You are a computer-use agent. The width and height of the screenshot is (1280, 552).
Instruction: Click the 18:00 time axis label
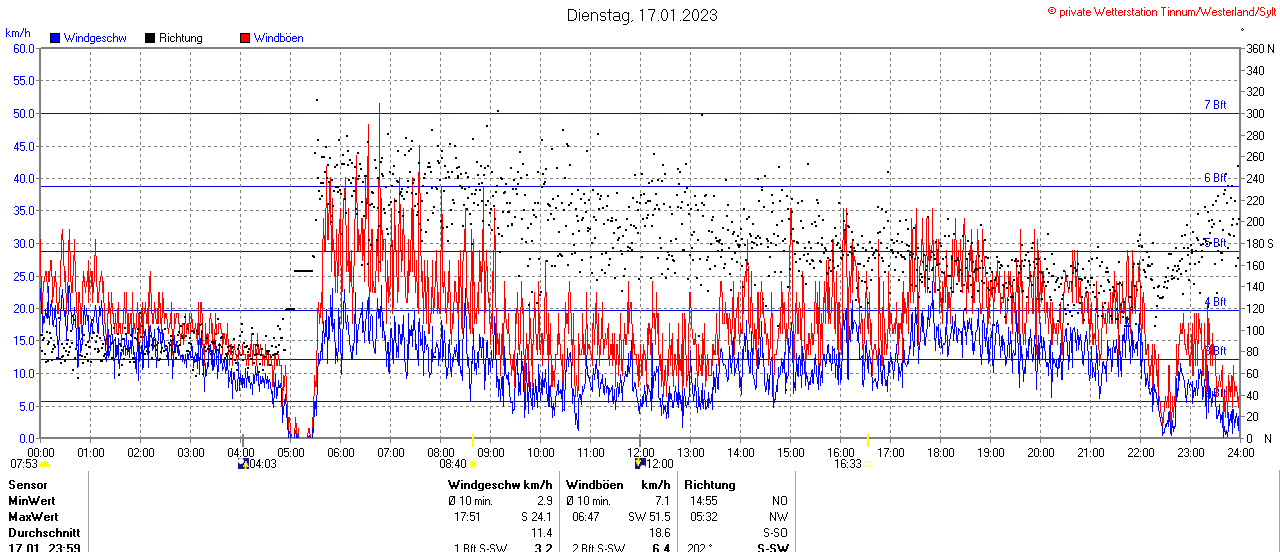[x=940, y=453]
